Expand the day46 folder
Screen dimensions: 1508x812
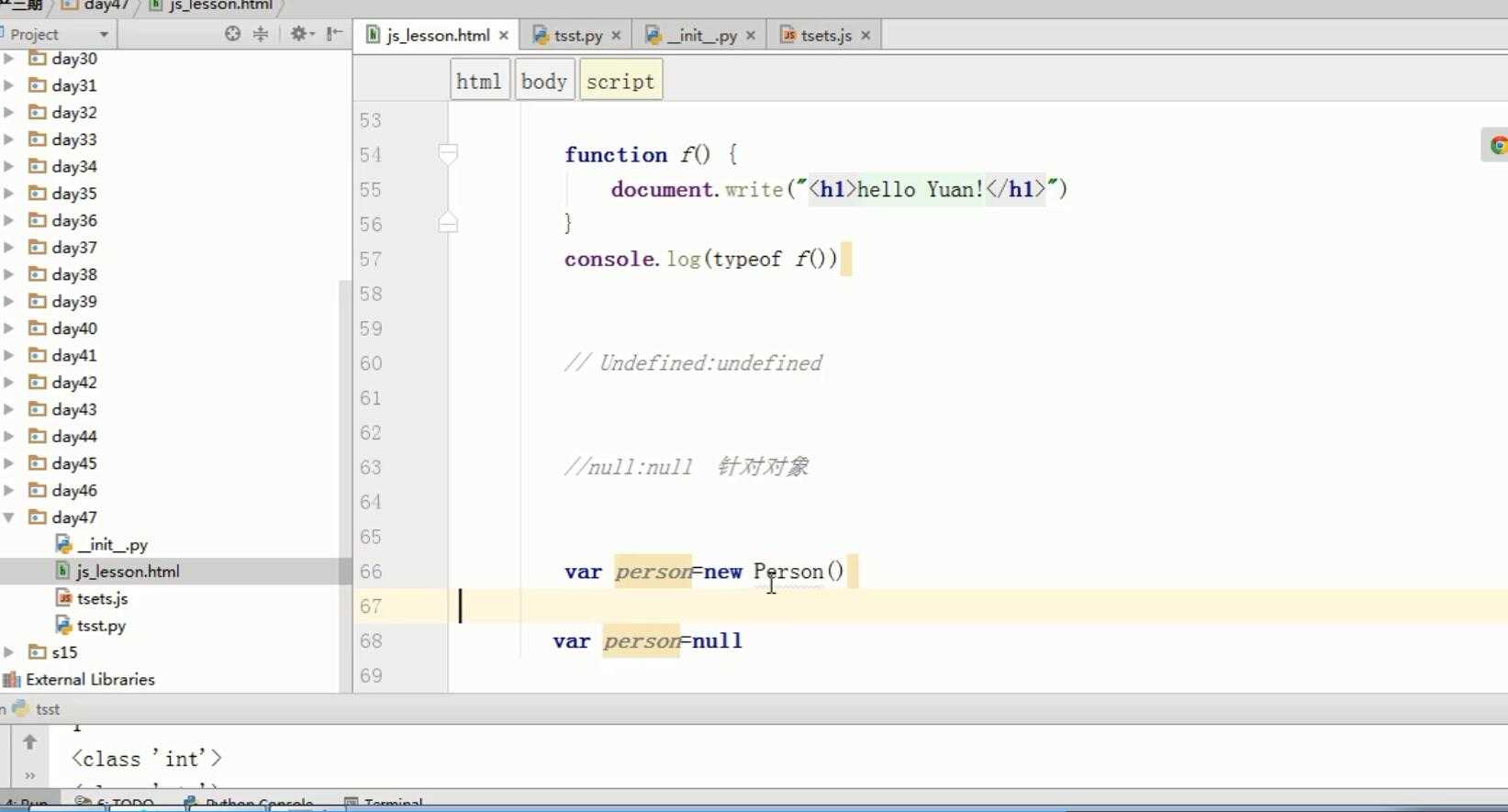(x=8, y=490)
